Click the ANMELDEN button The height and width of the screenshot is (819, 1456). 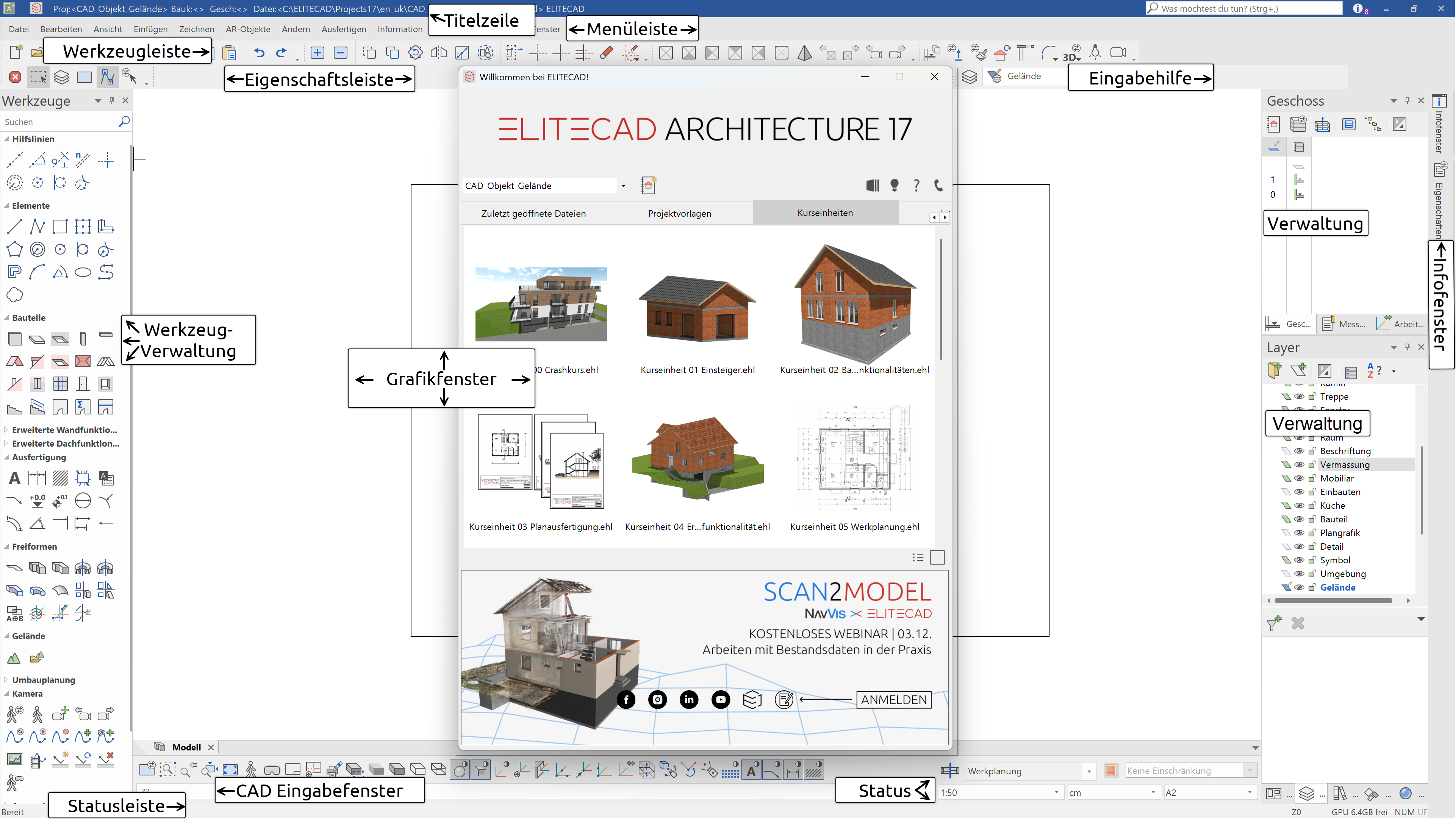pyautogui.click(x=893, y=700)
